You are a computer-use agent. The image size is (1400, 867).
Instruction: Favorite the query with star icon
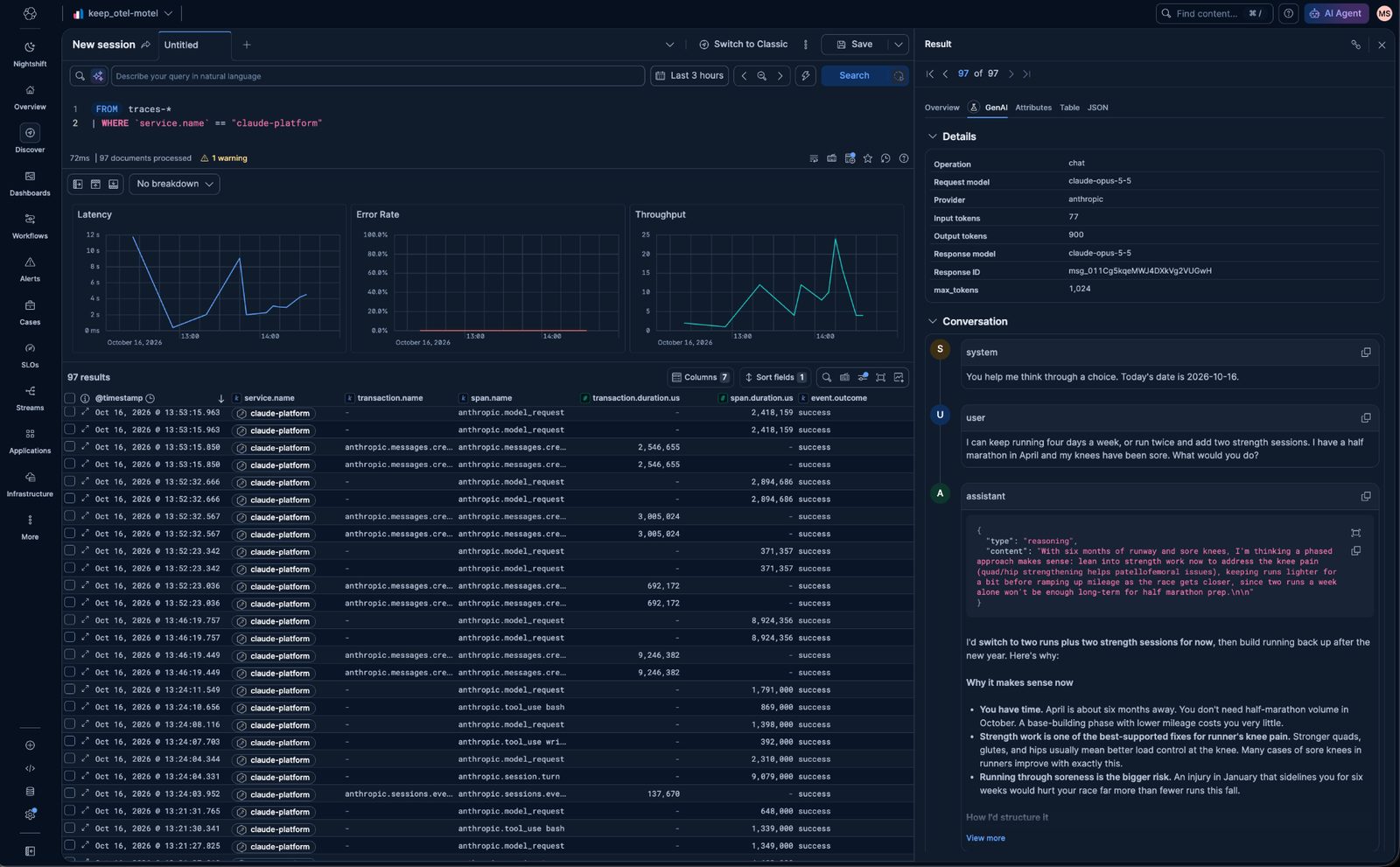click(x=867, y=158)
